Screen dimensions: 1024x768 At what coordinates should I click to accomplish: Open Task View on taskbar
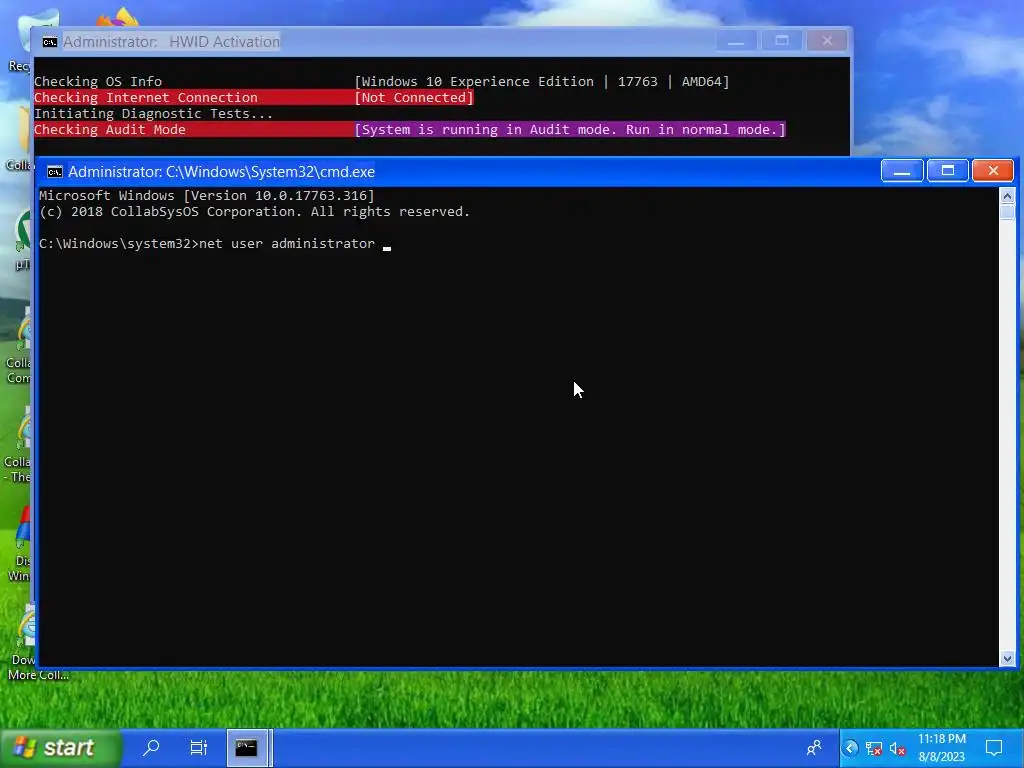coord(199,748)
